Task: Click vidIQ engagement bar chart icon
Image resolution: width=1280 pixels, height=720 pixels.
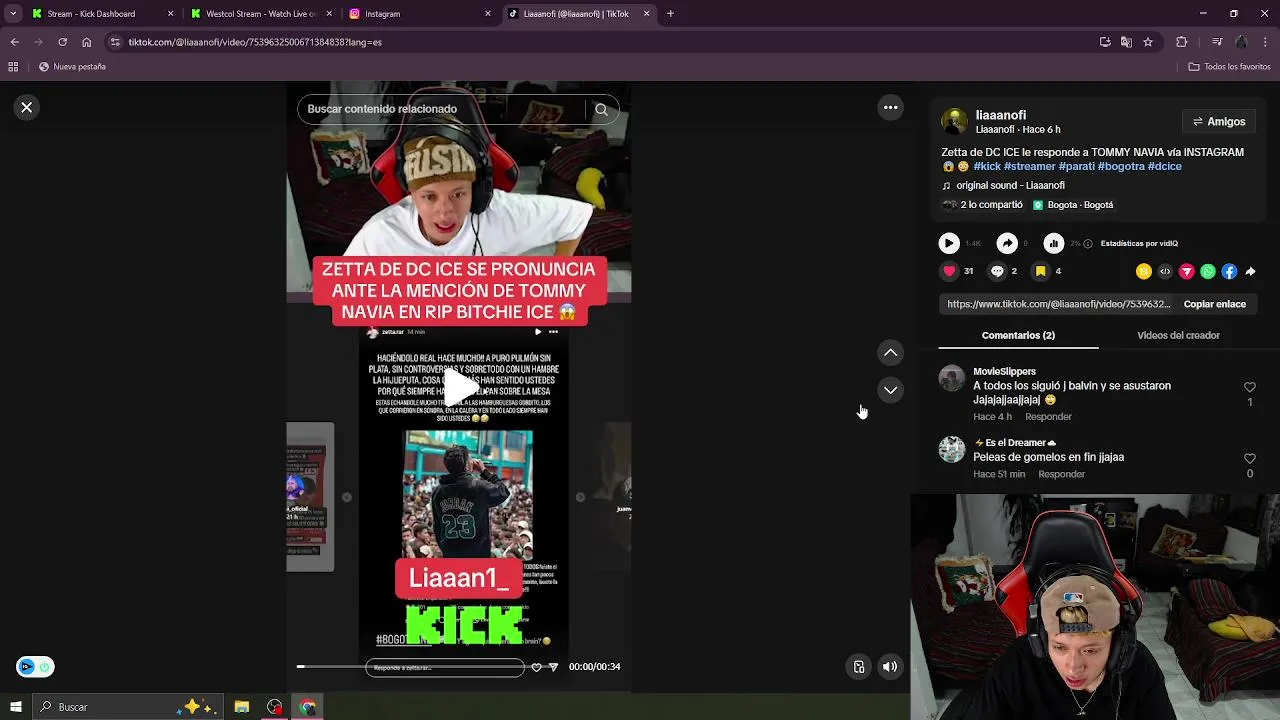Action: pos(1054,243)
